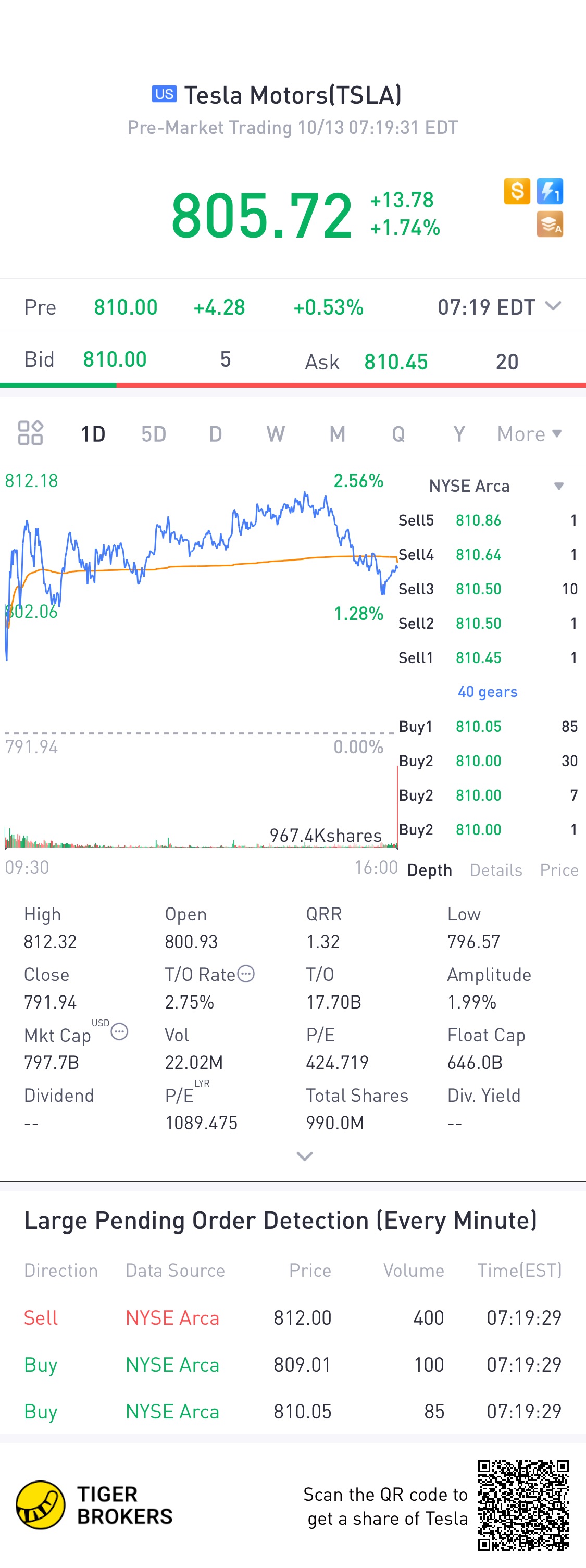Viewport: 586px width, 1568px height.
Task: Switch to the W weekly chart
Action: (x=276, y=434)
